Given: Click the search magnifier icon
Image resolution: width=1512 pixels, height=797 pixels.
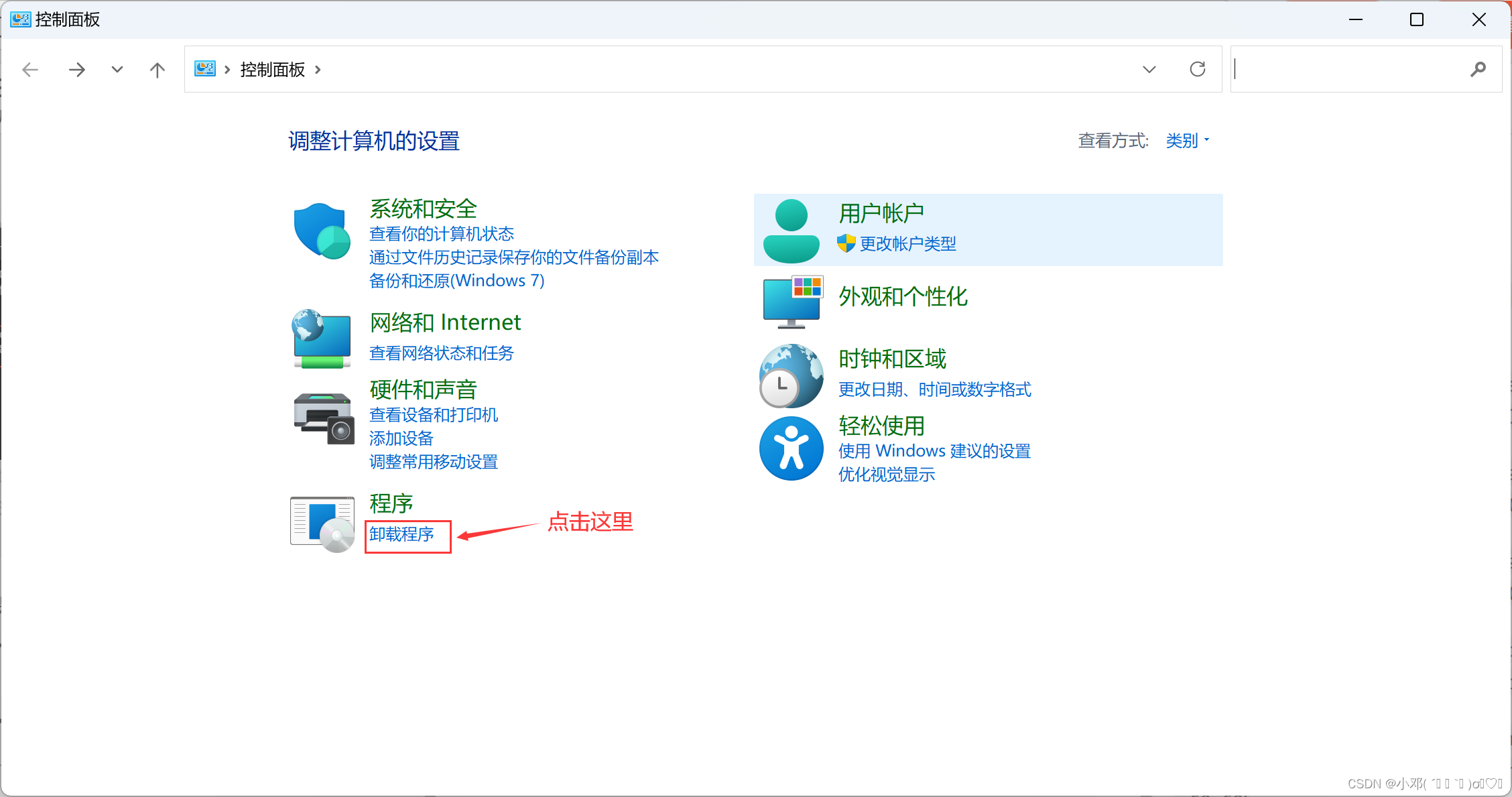Looking at the screenshot, I should coord(1478,69).
